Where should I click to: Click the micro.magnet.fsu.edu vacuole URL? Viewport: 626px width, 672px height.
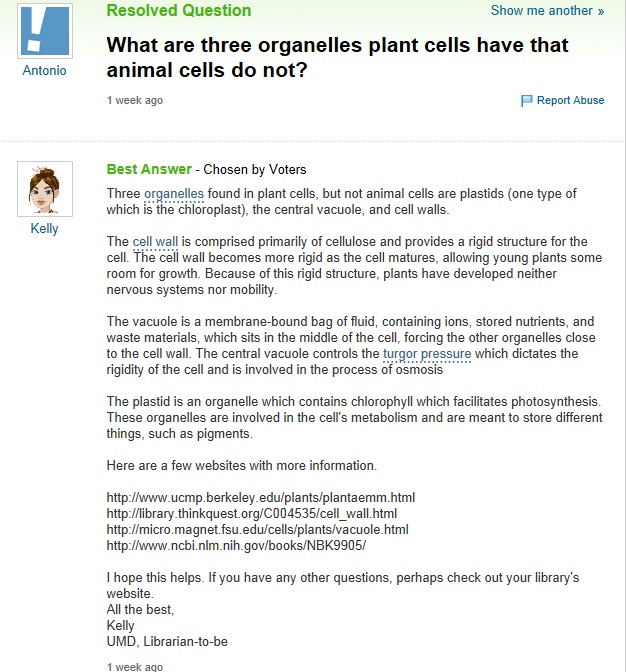258,529
